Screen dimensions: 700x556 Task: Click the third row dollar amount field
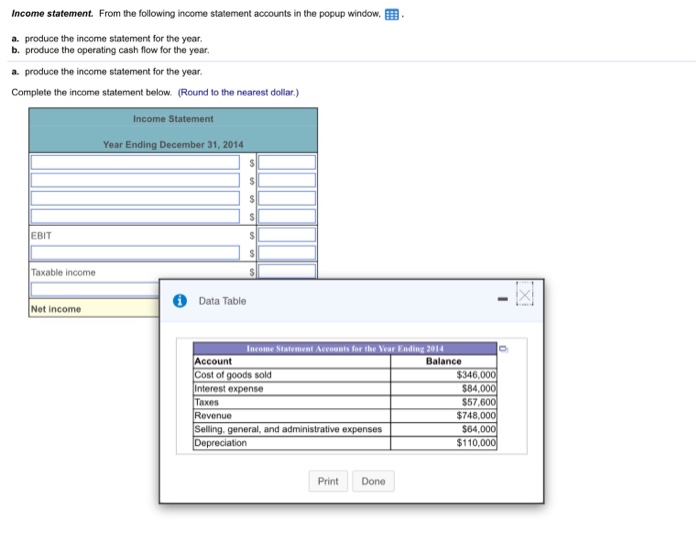point(287,198)
